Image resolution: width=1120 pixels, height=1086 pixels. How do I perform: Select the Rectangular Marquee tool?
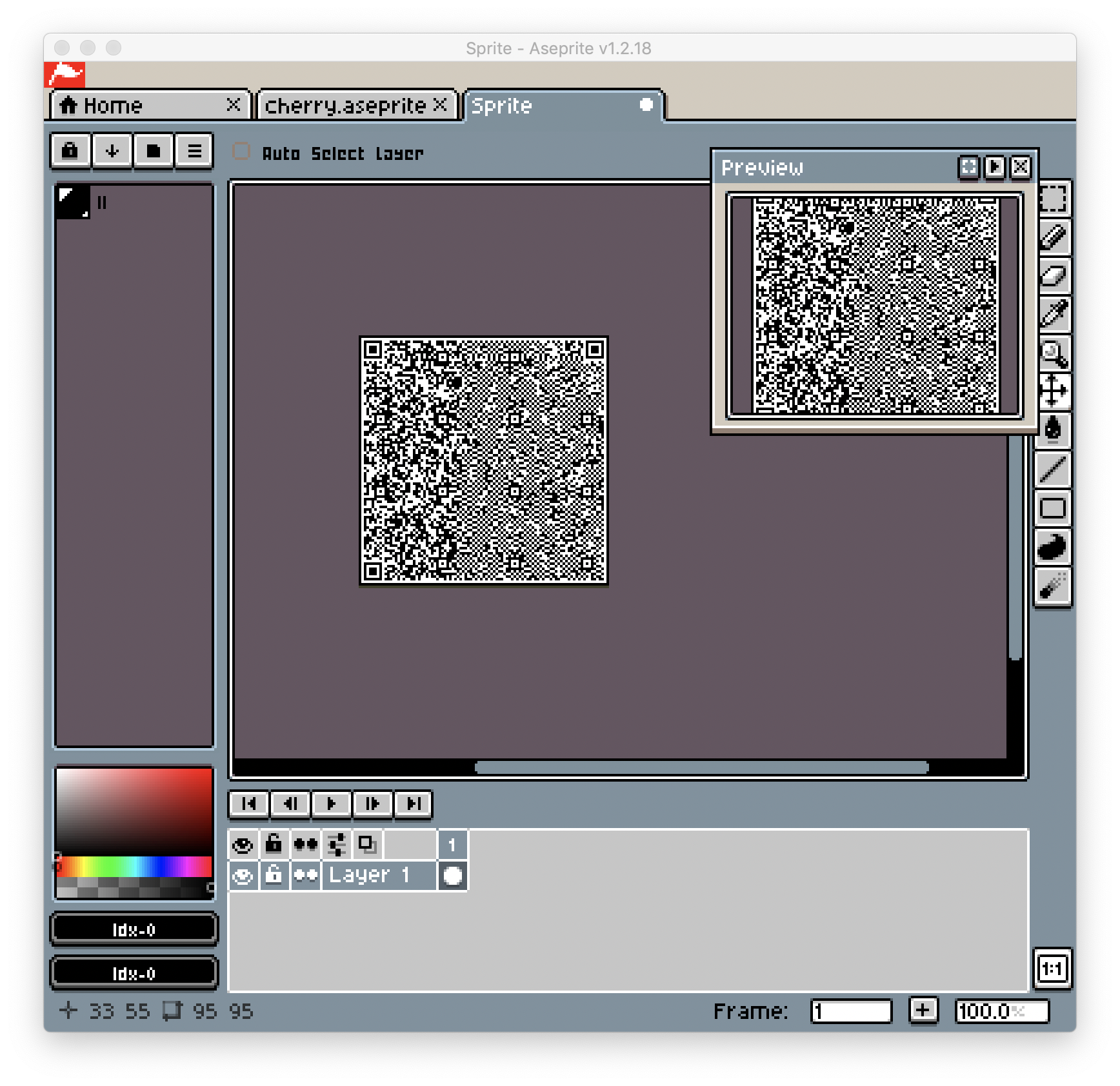click(x=1054, y=199)
